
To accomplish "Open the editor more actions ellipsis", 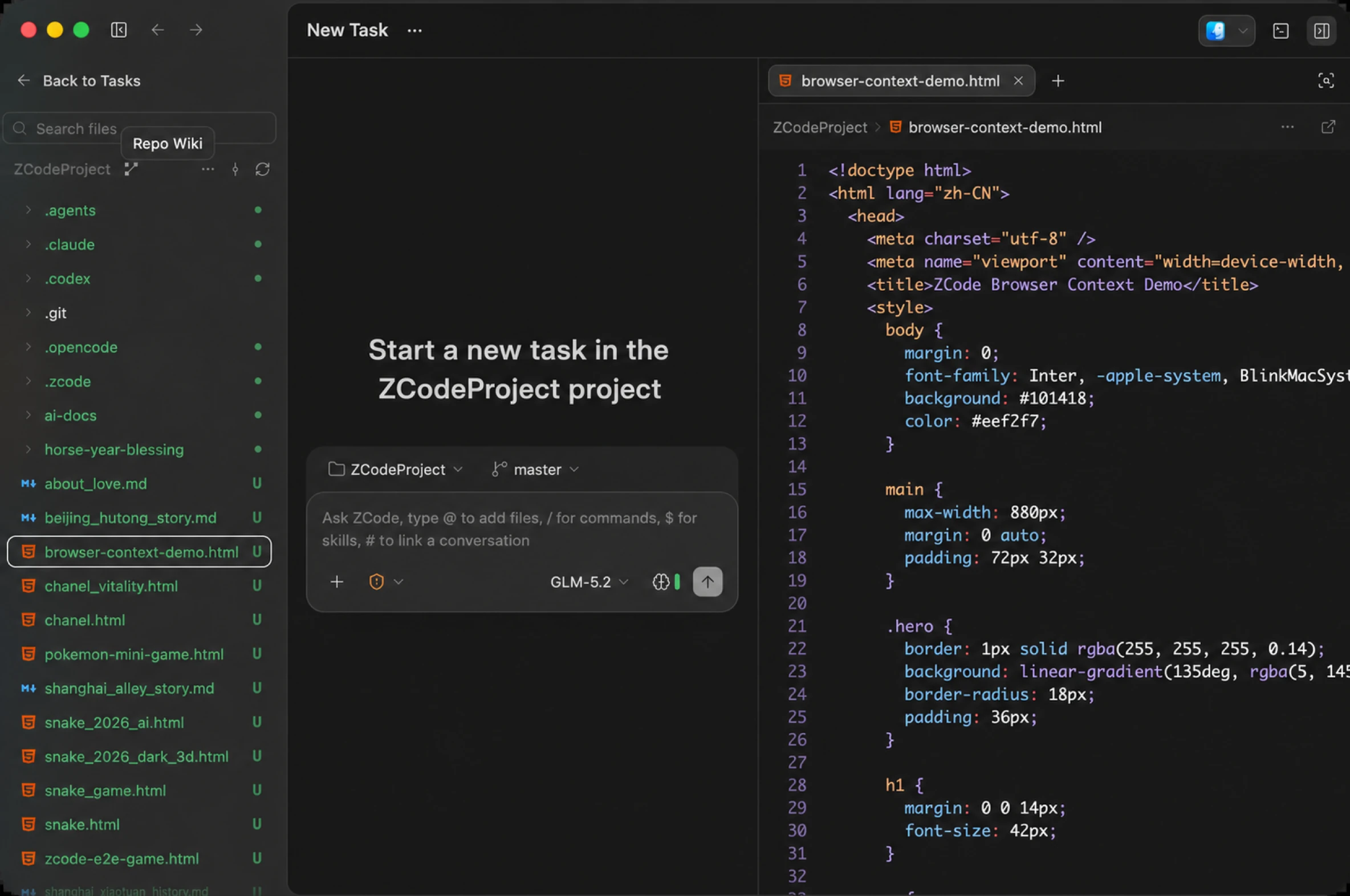I will (1287, 127).
